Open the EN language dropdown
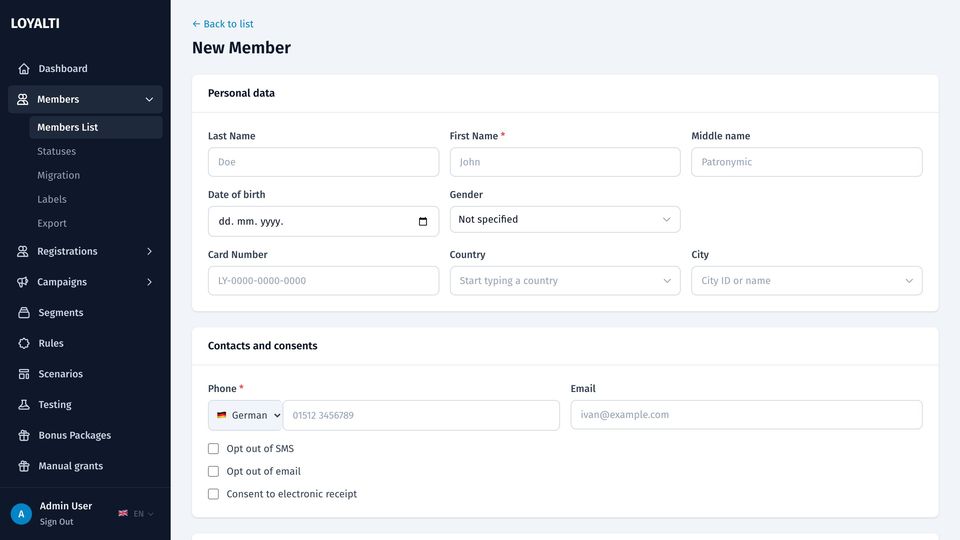Image resolution: width=960 pixels, height=540 pixels. tap(143, 514)
